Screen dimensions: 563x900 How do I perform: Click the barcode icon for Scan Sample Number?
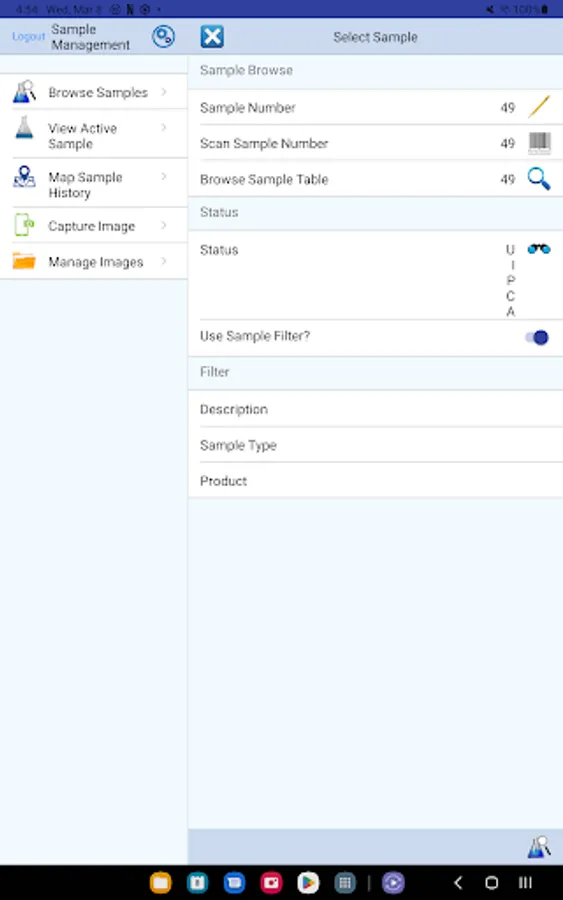(x=539, y=143)
